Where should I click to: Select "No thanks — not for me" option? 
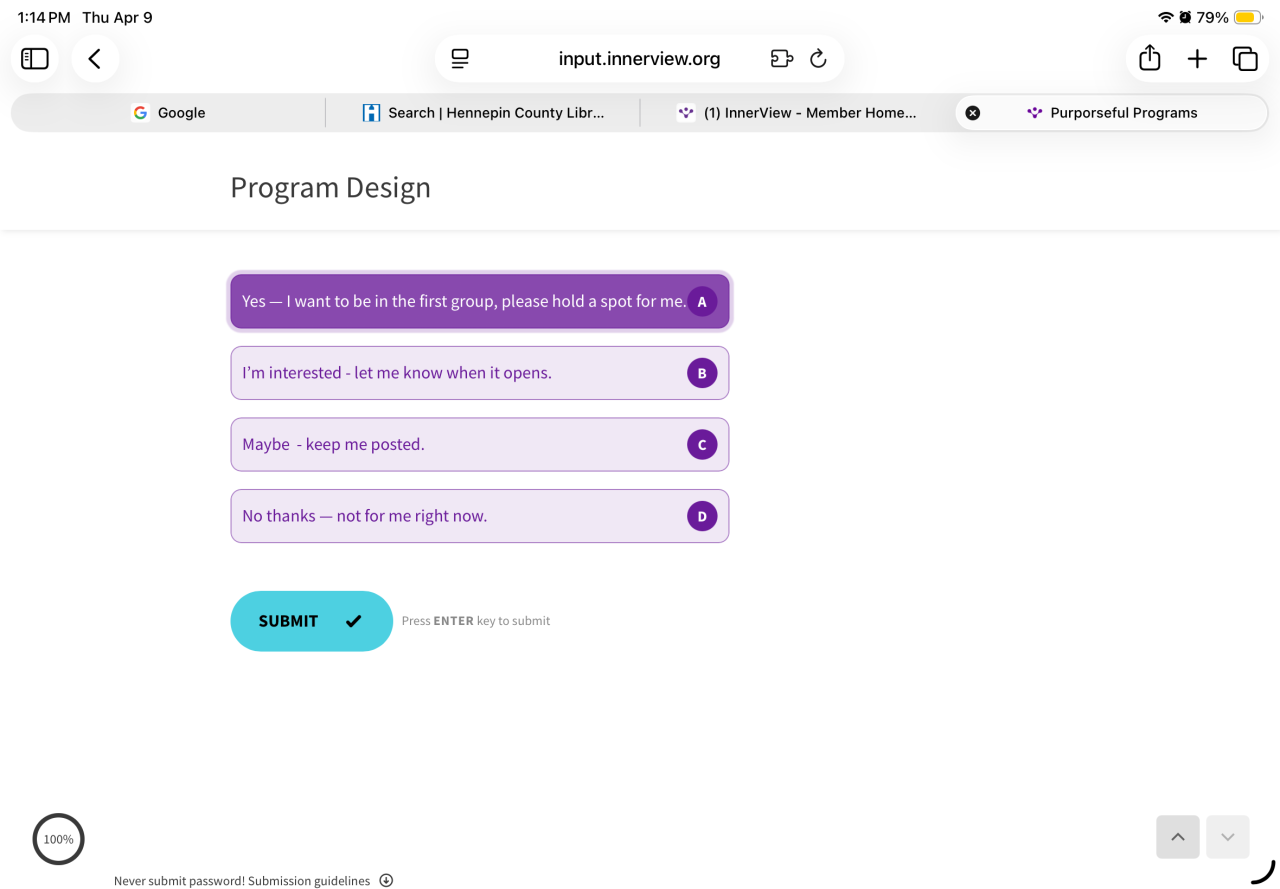click(480, 516)
